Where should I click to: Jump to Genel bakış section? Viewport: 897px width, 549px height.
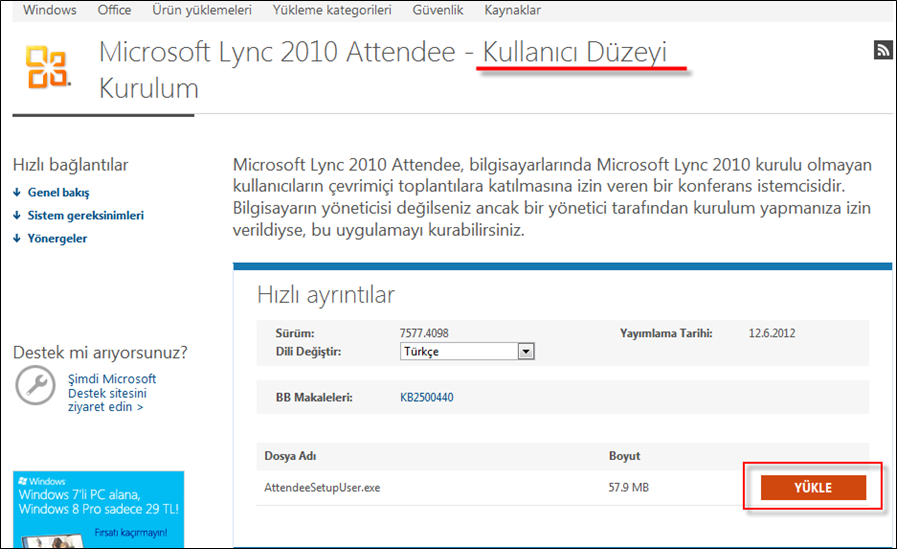(x=58, y=193)
